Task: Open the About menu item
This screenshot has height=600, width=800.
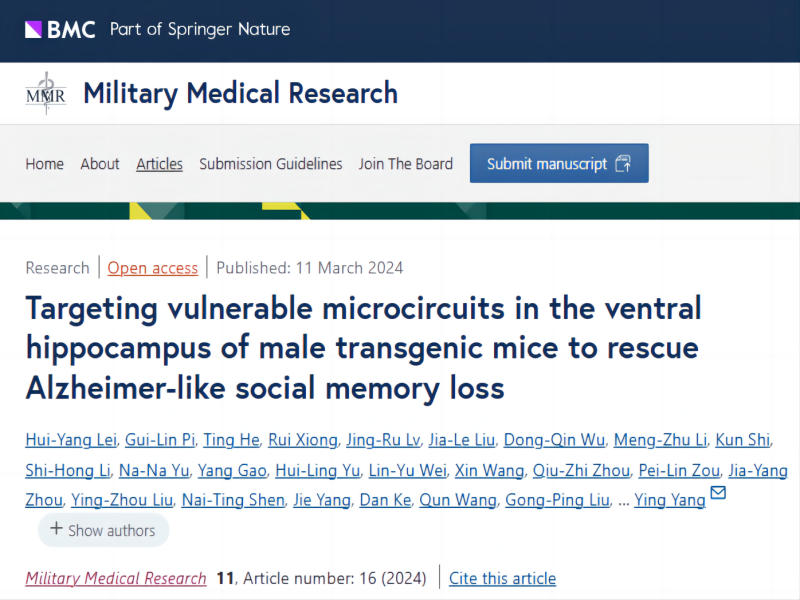Action: tap(100, 164)
